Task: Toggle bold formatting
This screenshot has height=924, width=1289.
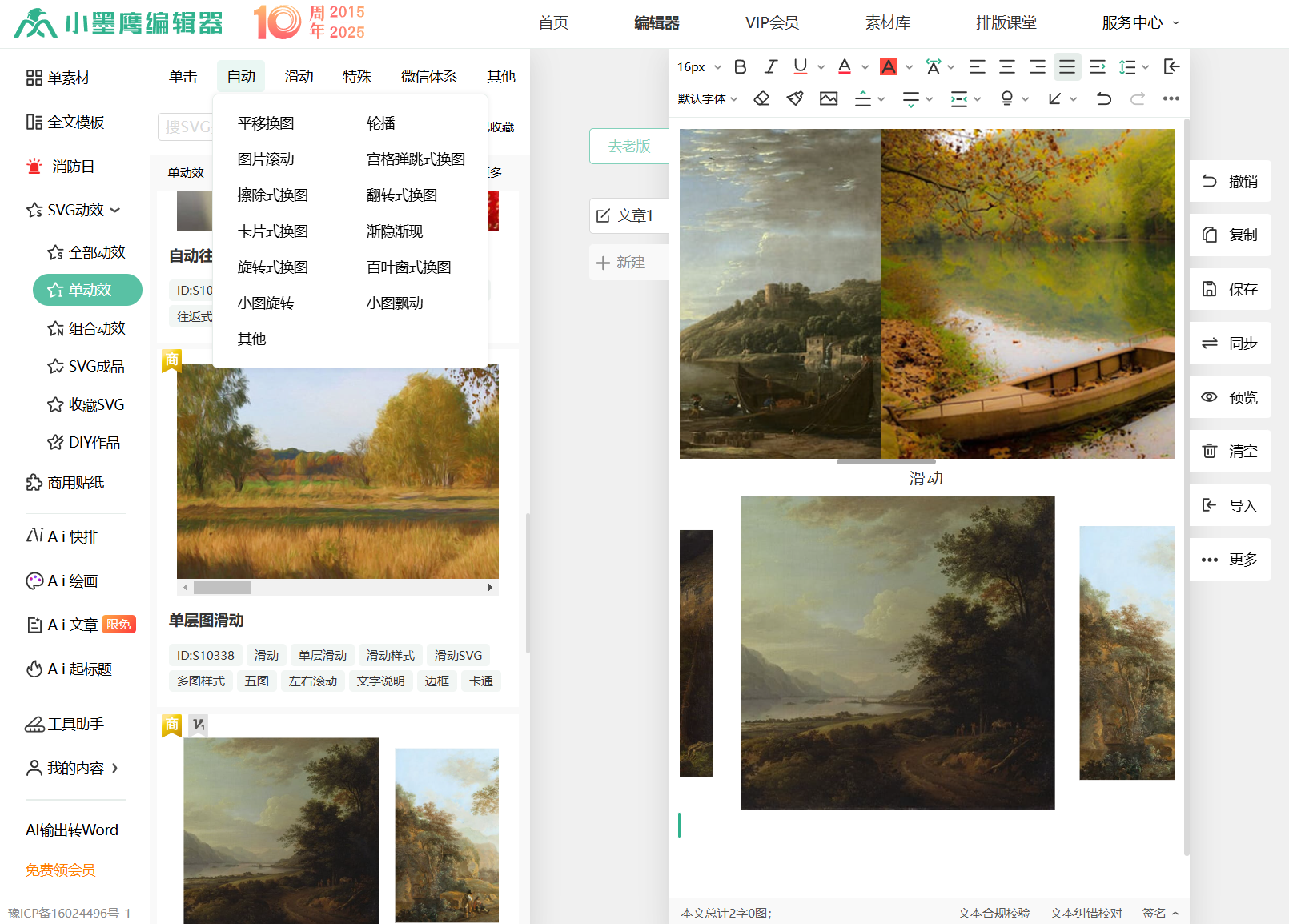Action: coord(741,67)
